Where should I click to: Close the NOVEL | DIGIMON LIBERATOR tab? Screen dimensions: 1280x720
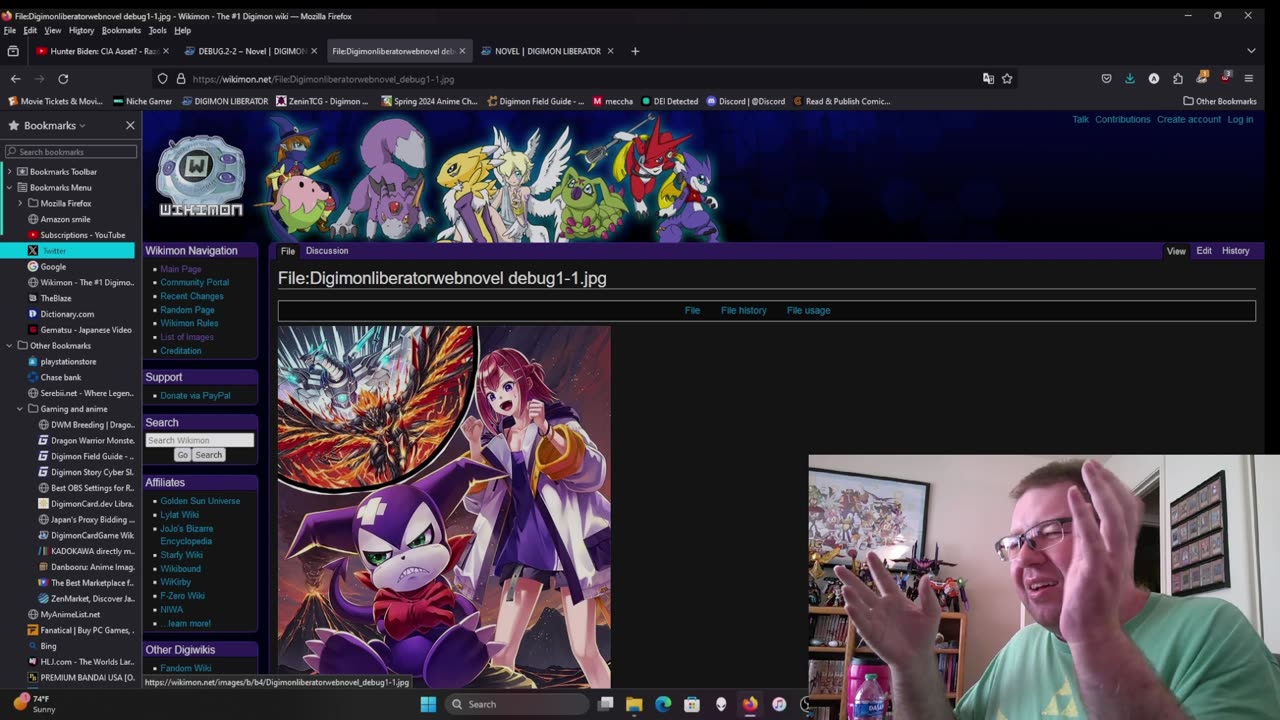[610, 51]
